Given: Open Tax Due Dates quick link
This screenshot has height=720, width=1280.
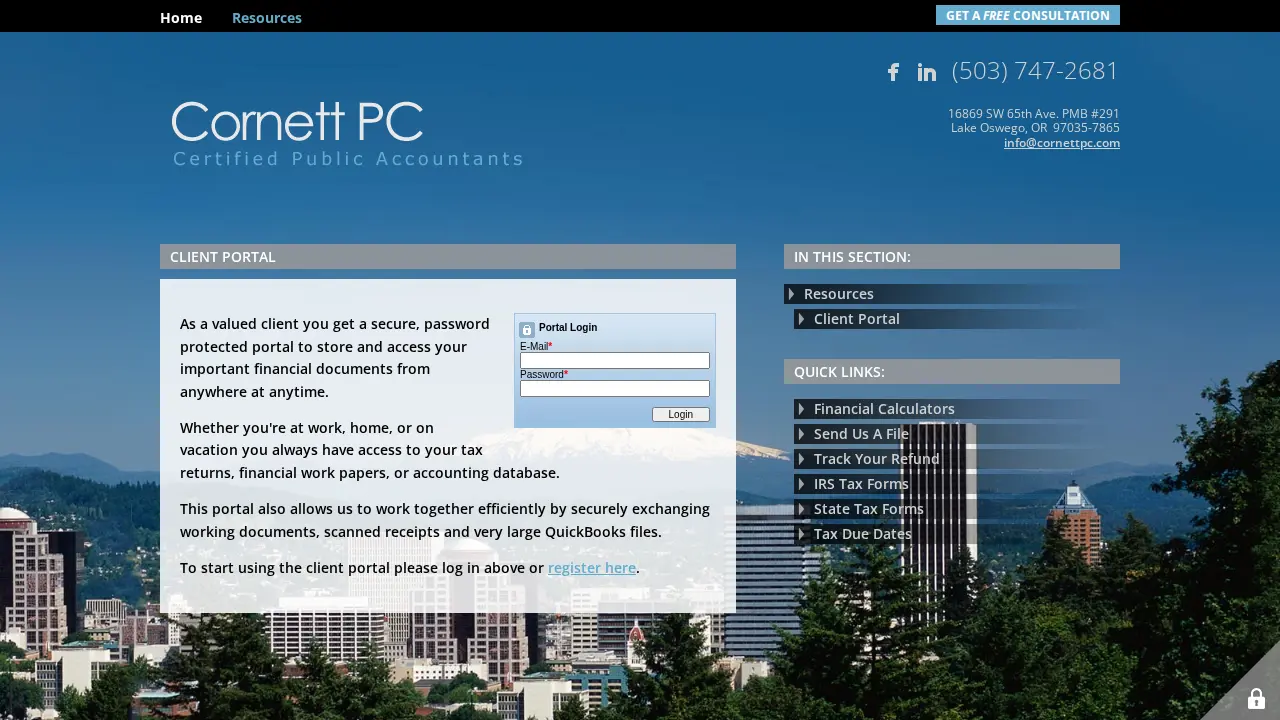Looking at the screenshot, I should (x=862, y=534).
